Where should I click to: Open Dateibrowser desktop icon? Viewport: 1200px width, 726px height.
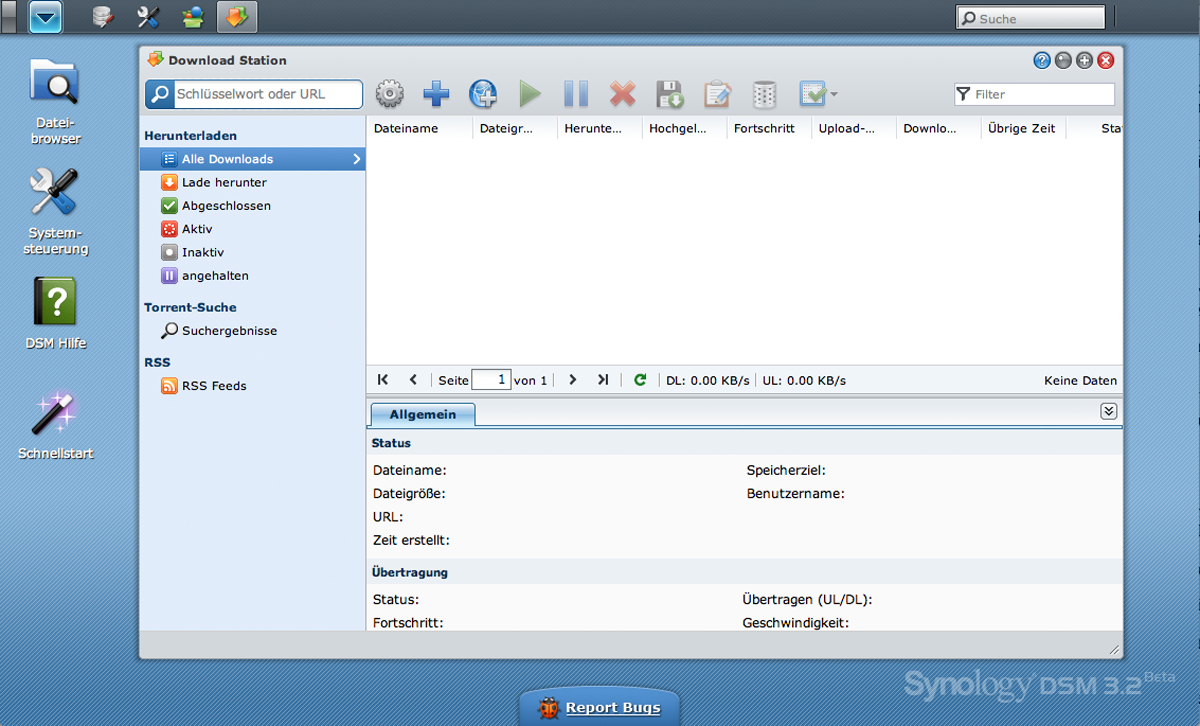tap(55, 102)
